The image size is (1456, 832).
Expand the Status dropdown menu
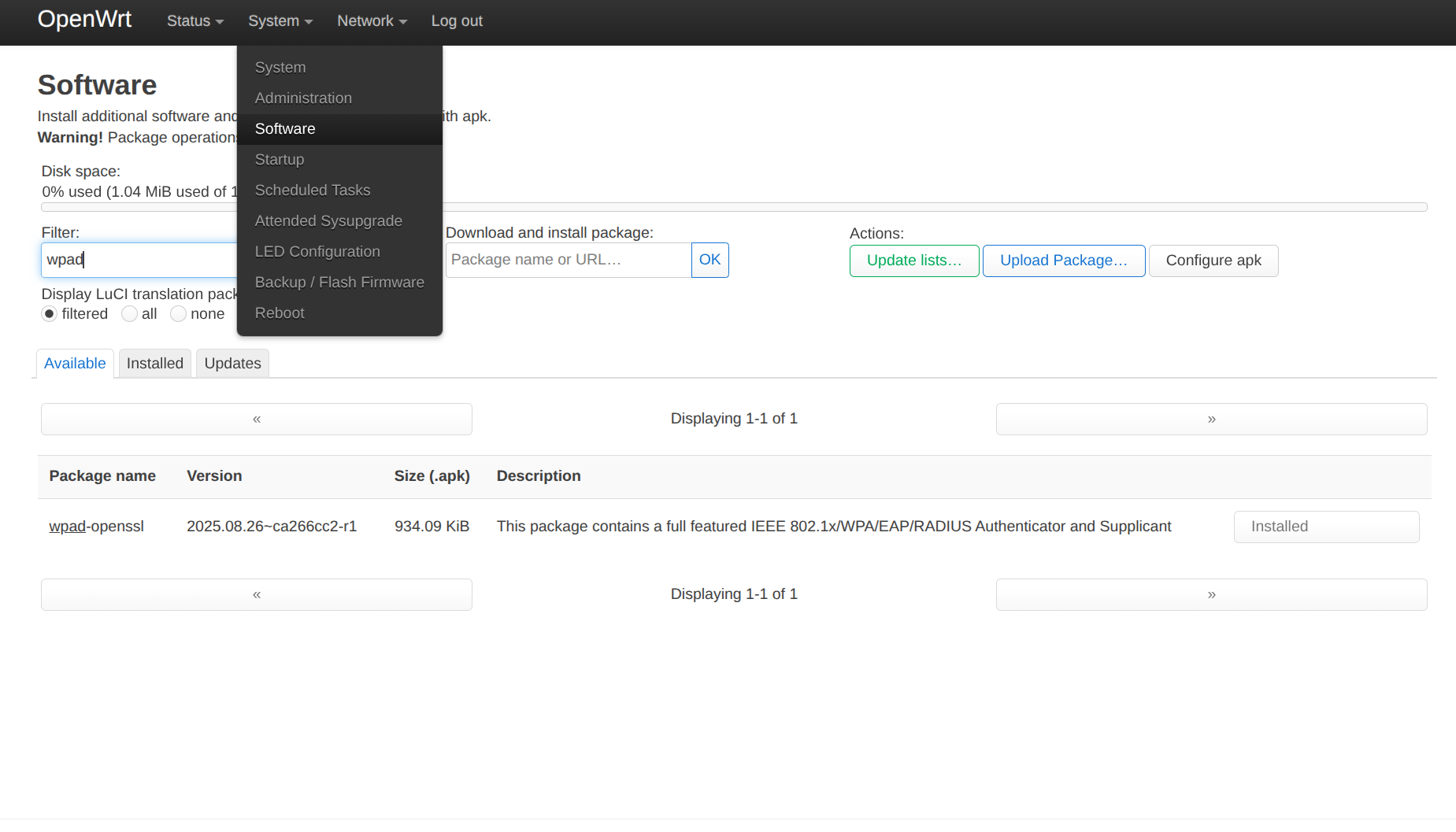click(x=195, y=21)
